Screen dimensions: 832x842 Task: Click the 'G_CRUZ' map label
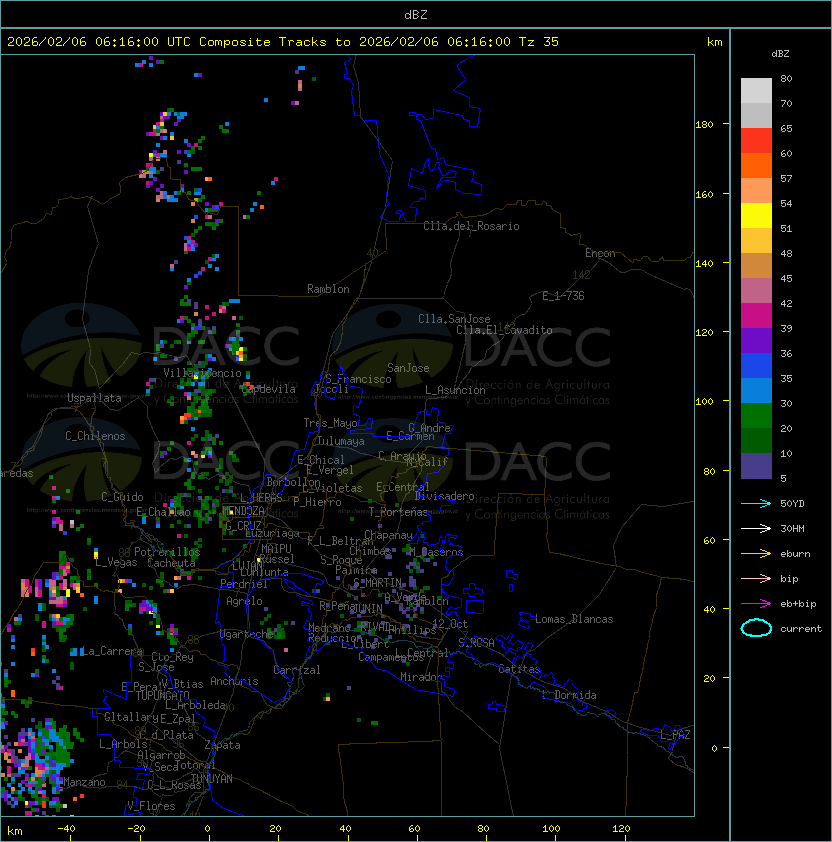point(243,525)
